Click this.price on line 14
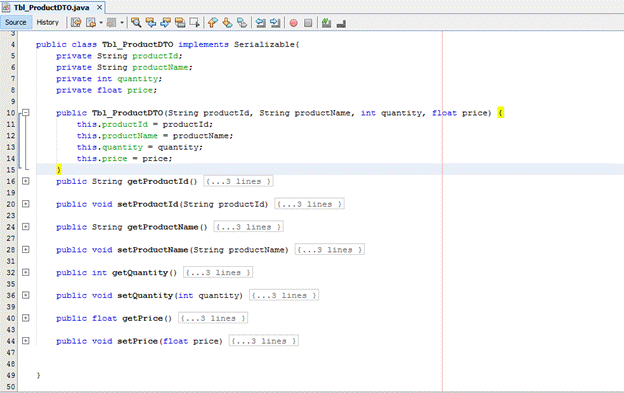624x393 pixels. coord(102,159)
